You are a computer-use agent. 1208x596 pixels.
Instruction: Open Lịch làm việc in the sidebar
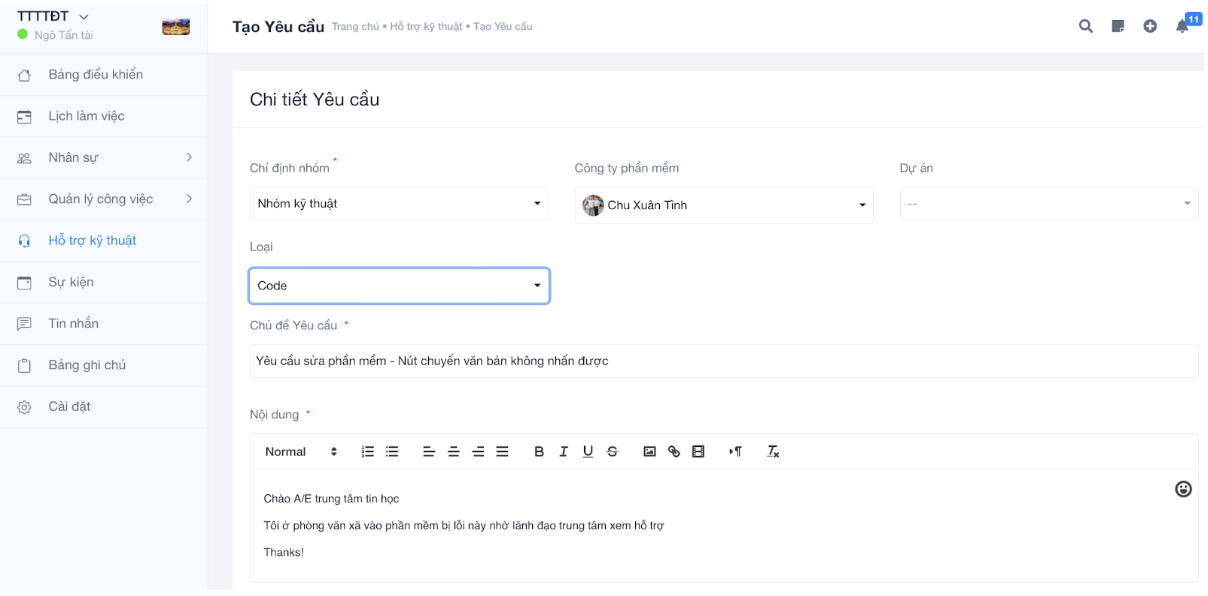[x=86, y=116]
